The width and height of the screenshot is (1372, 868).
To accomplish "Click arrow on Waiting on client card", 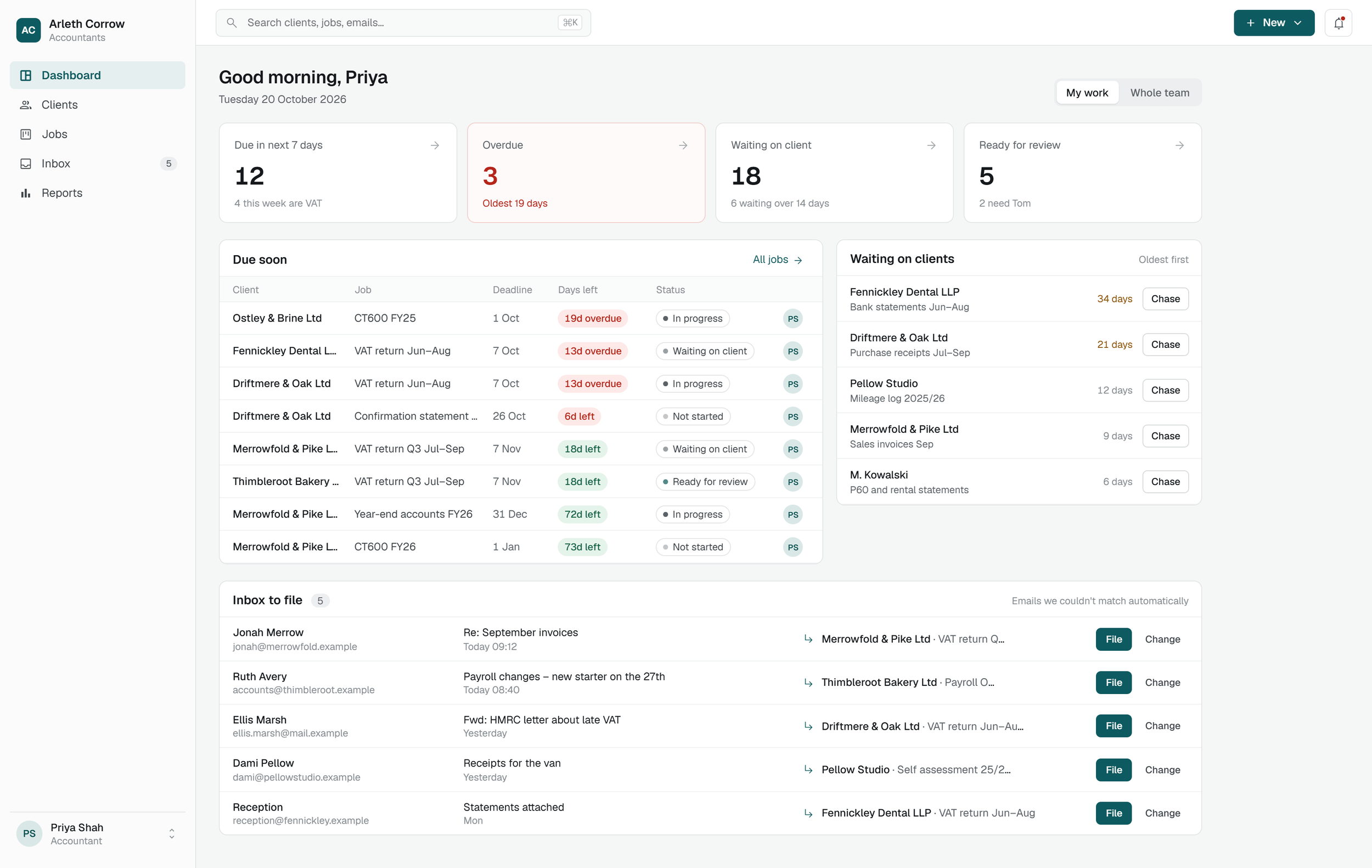I will click(931, 145).
